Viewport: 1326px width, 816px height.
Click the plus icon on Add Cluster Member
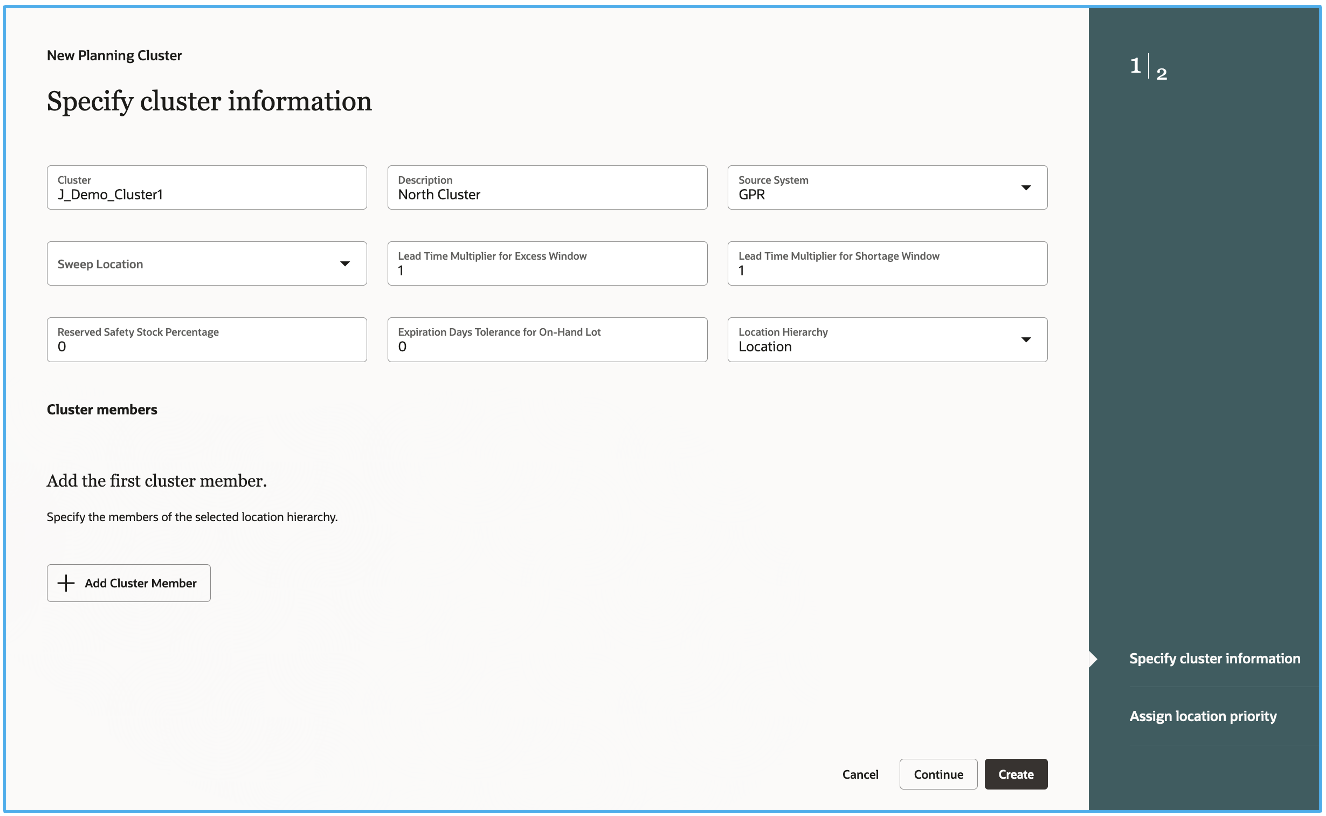point(66,582)
